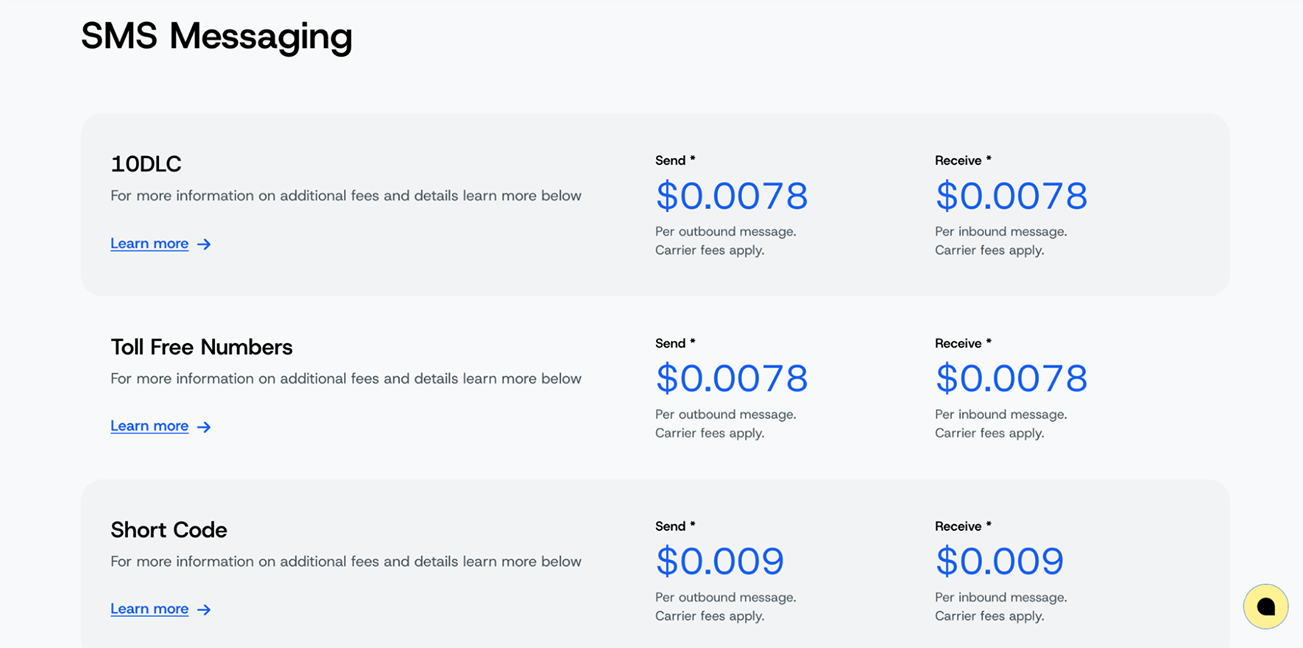This screenshot has height=648, width=1303.
Task: Click the SMS Messaging heading
Action: click(x=217, y=37)
